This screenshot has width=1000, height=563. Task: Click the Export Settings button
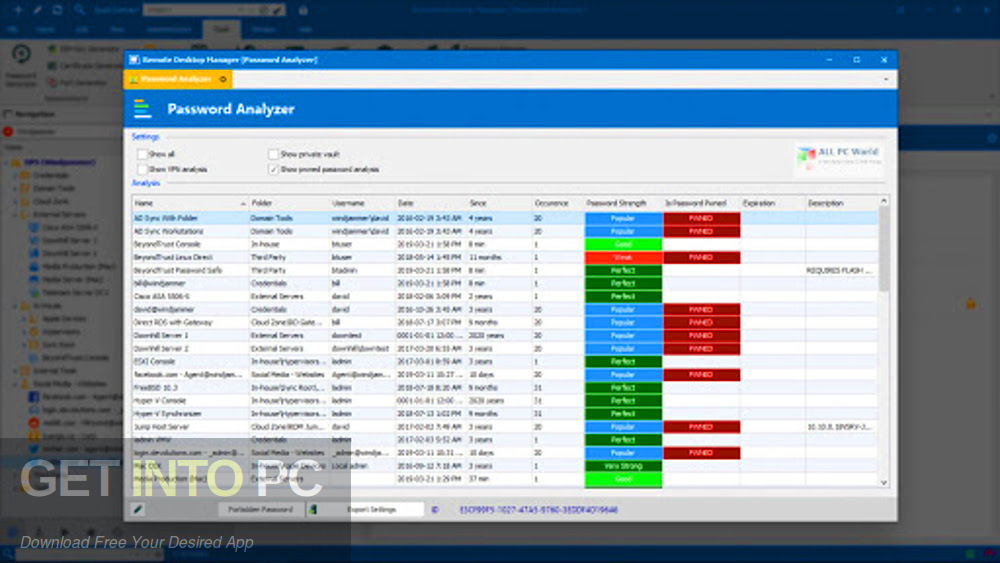click(x=371, y=509)
